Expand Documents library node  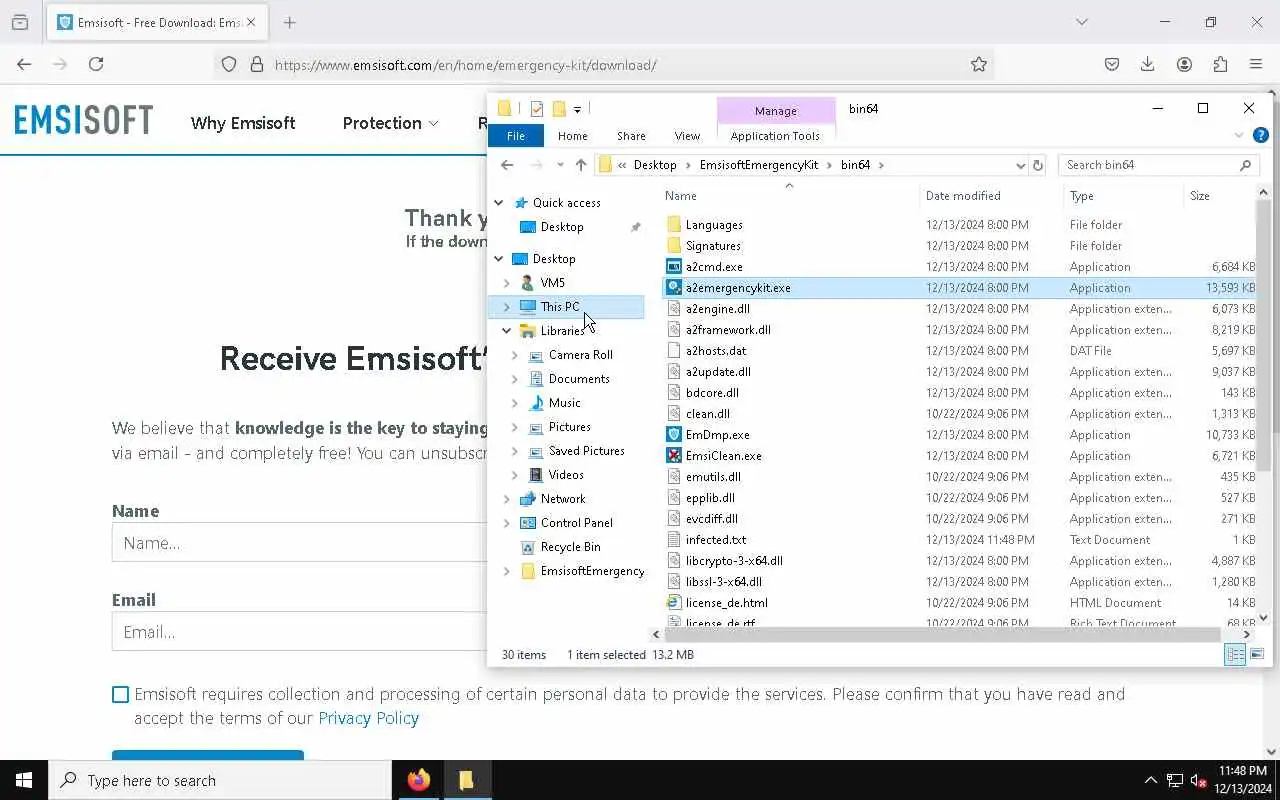pyautogui.click(x=514, y=379)
